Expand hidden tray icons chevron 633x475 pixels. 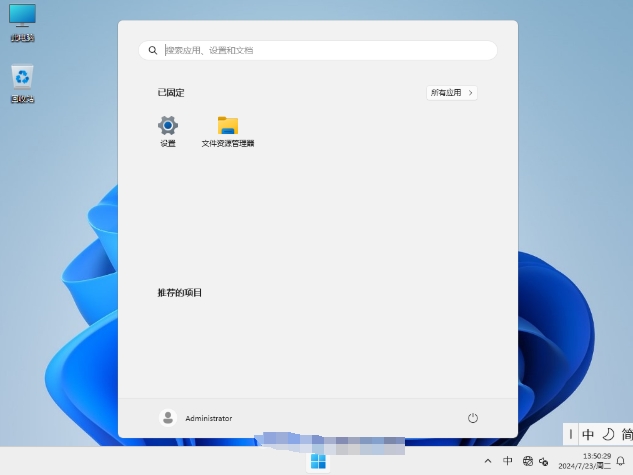(x=488, y=461)
